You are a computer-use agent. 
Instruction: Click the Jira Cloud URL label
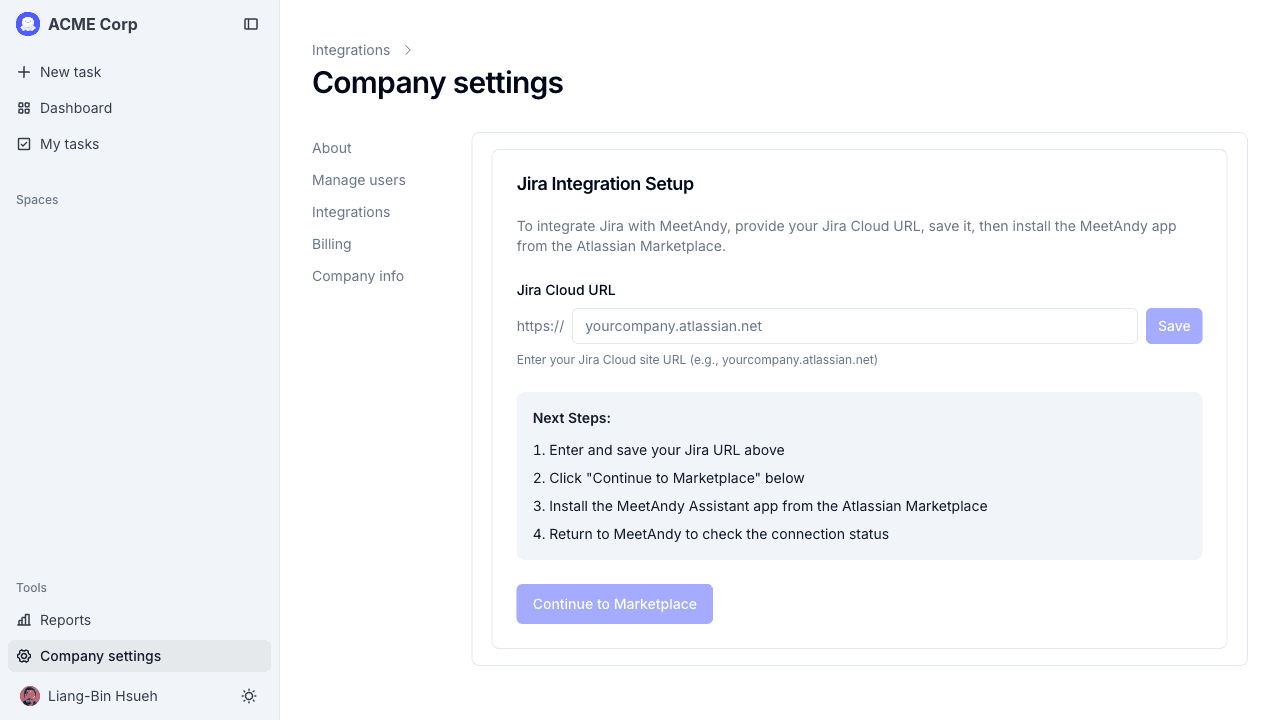[566, 290]
